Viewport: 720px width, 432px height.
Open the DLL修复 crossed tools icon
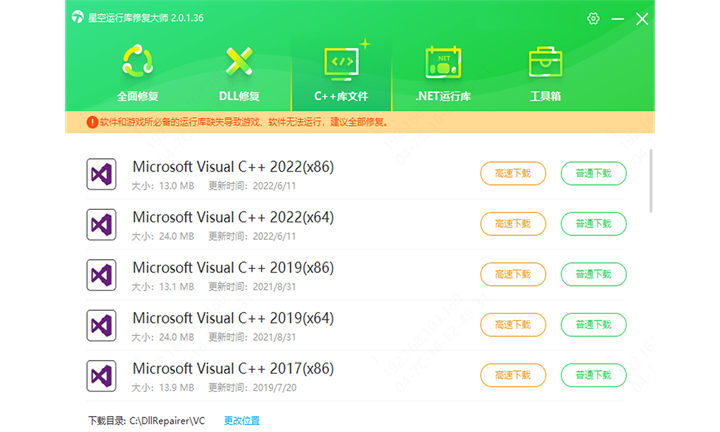click(239, 61)
